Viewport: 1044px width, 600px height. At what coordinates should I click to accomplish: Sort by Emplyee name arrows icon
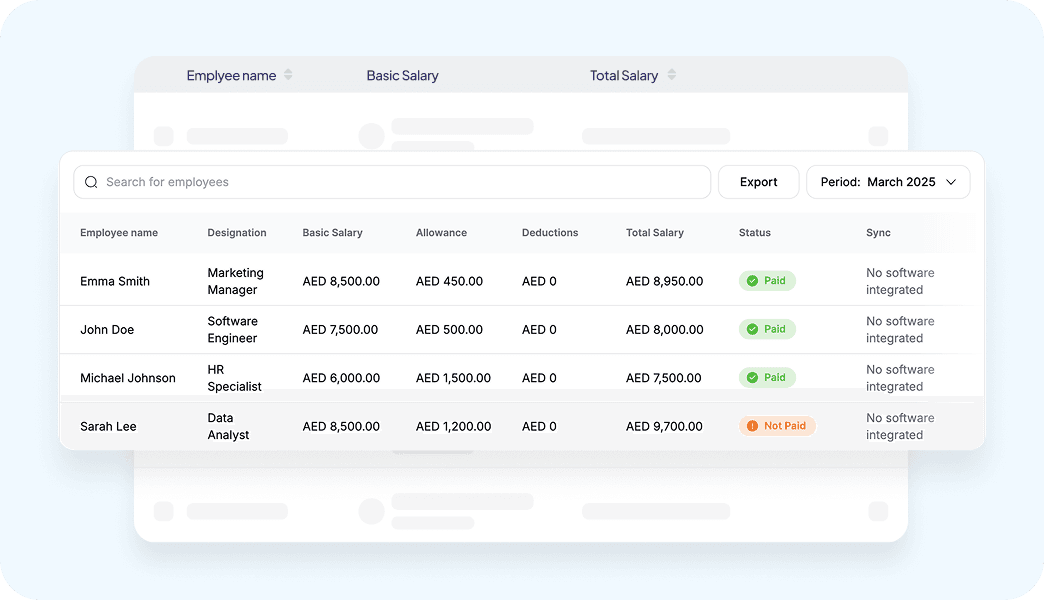point(288,75)
